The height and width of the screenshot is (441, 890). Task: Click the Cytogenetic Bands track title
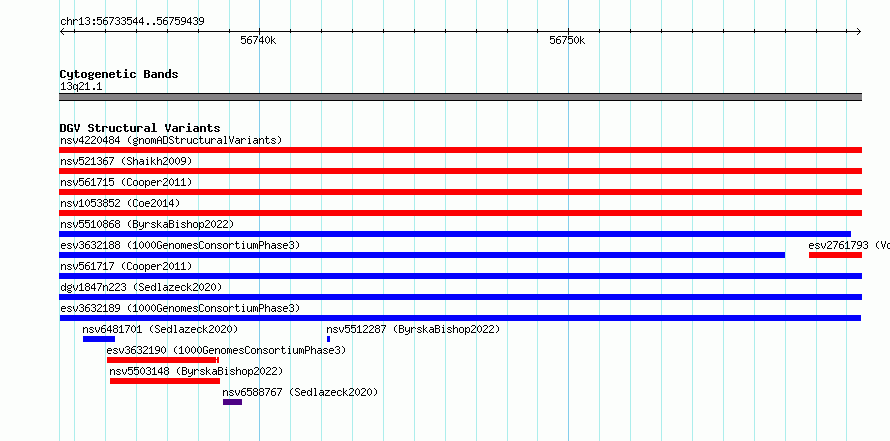(x=119, y=74)
